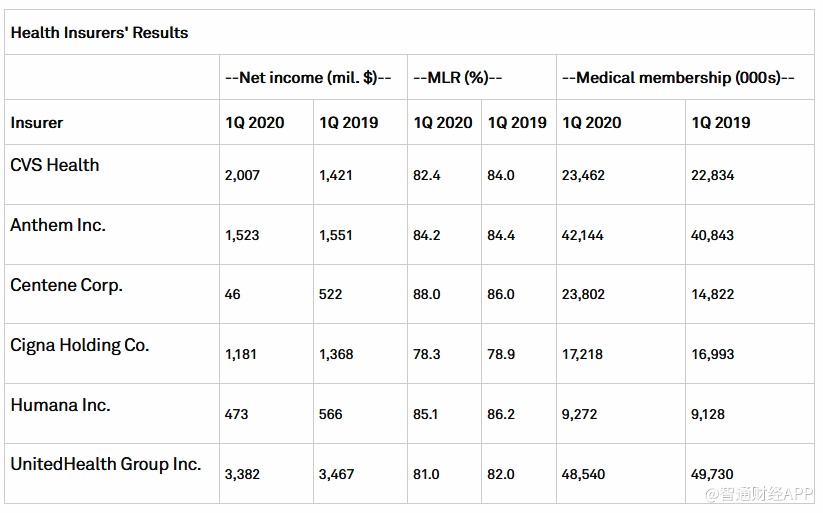Image resolution: width=823 pixels, height=513 pixels.
Task: Select the MLR (%) column group header
Action: [458, 78]
